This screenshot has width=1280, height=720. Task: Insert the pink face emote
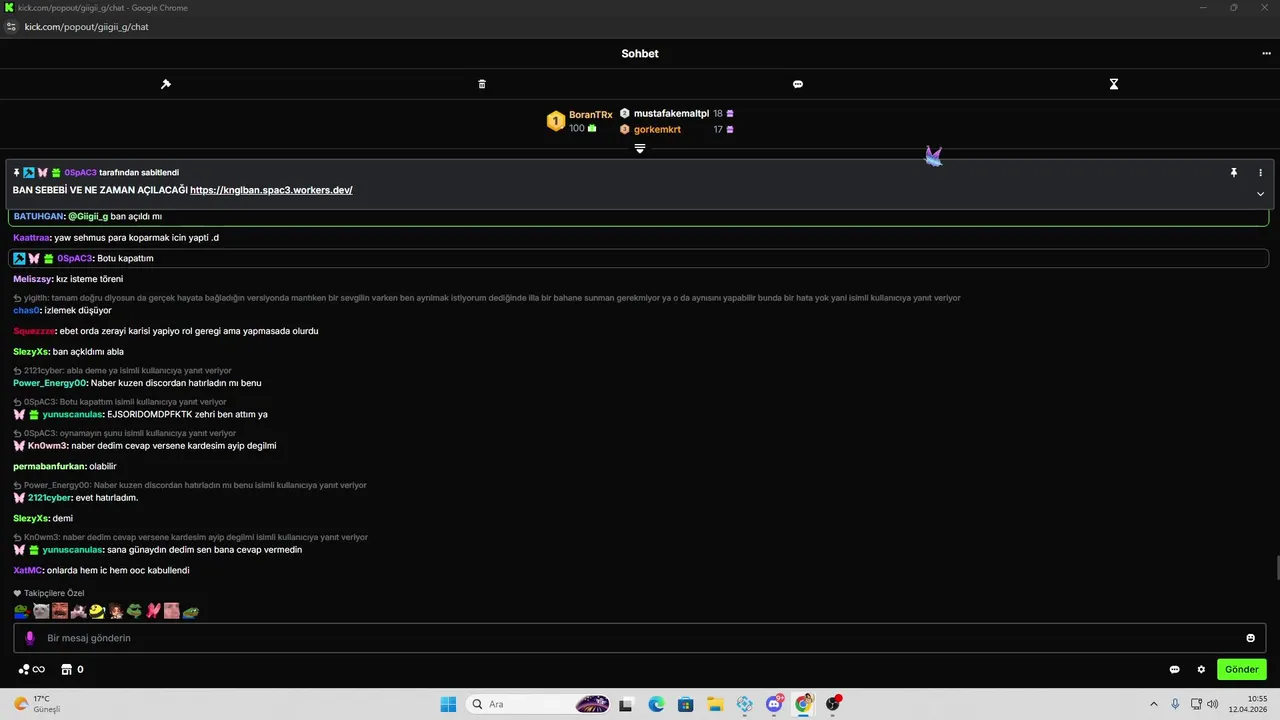pos(172,611)
